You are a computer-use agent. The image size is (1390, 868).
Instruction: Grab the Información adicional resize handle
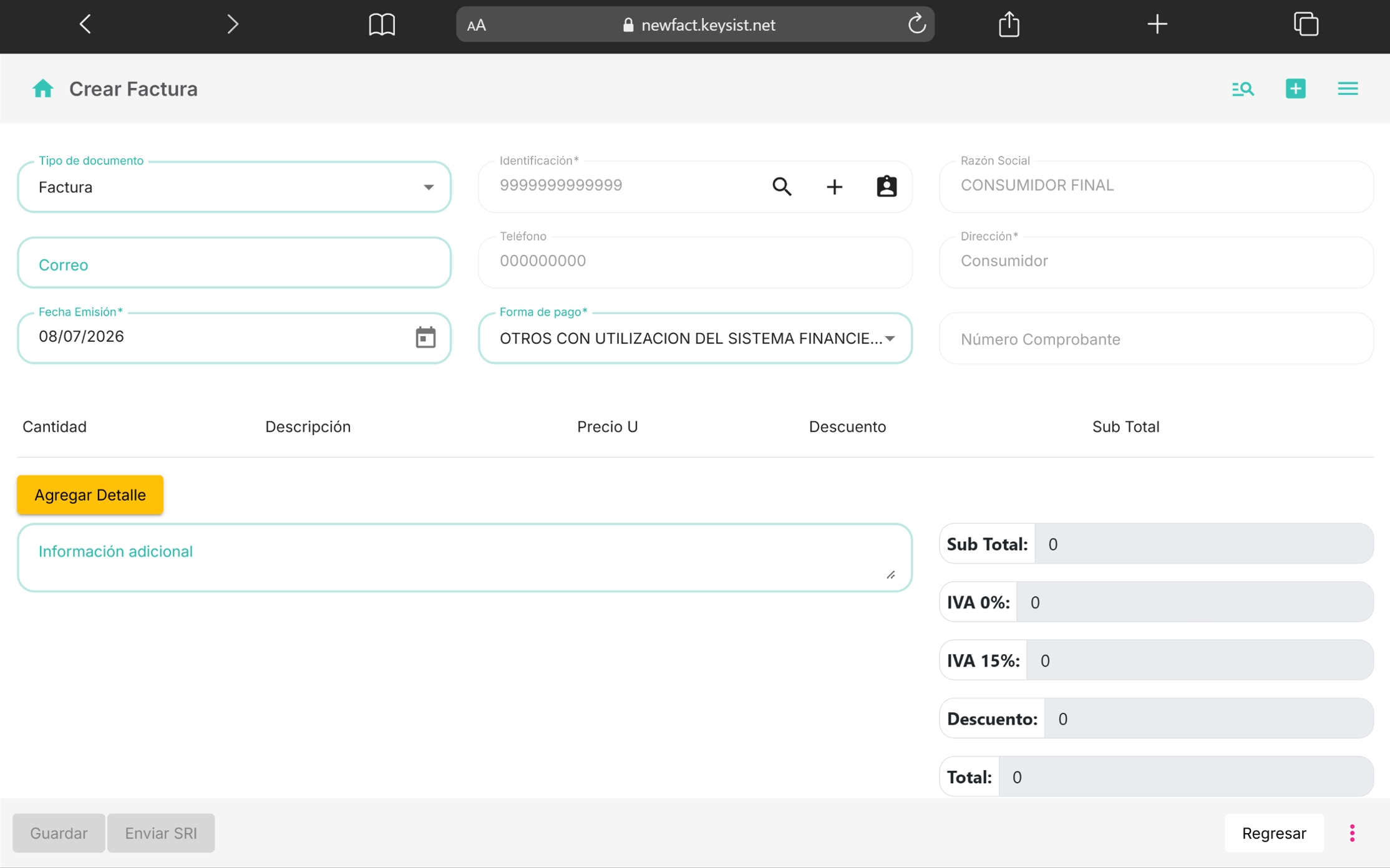tap(891, 575)
